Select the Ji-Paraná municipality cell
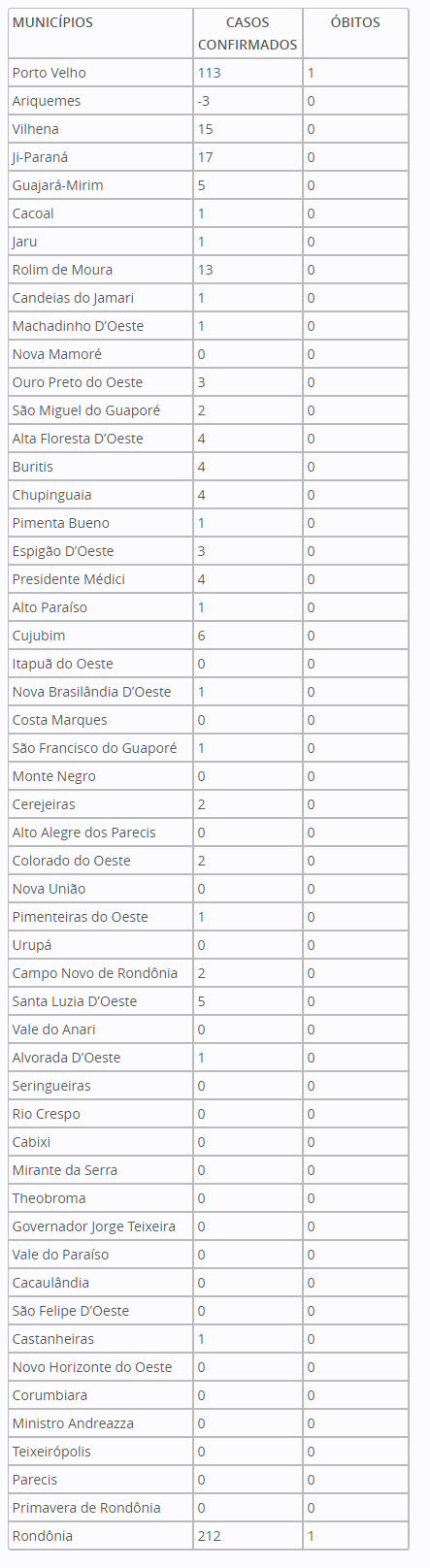This screenshot has height=1568, width=430. click(101, 157)
